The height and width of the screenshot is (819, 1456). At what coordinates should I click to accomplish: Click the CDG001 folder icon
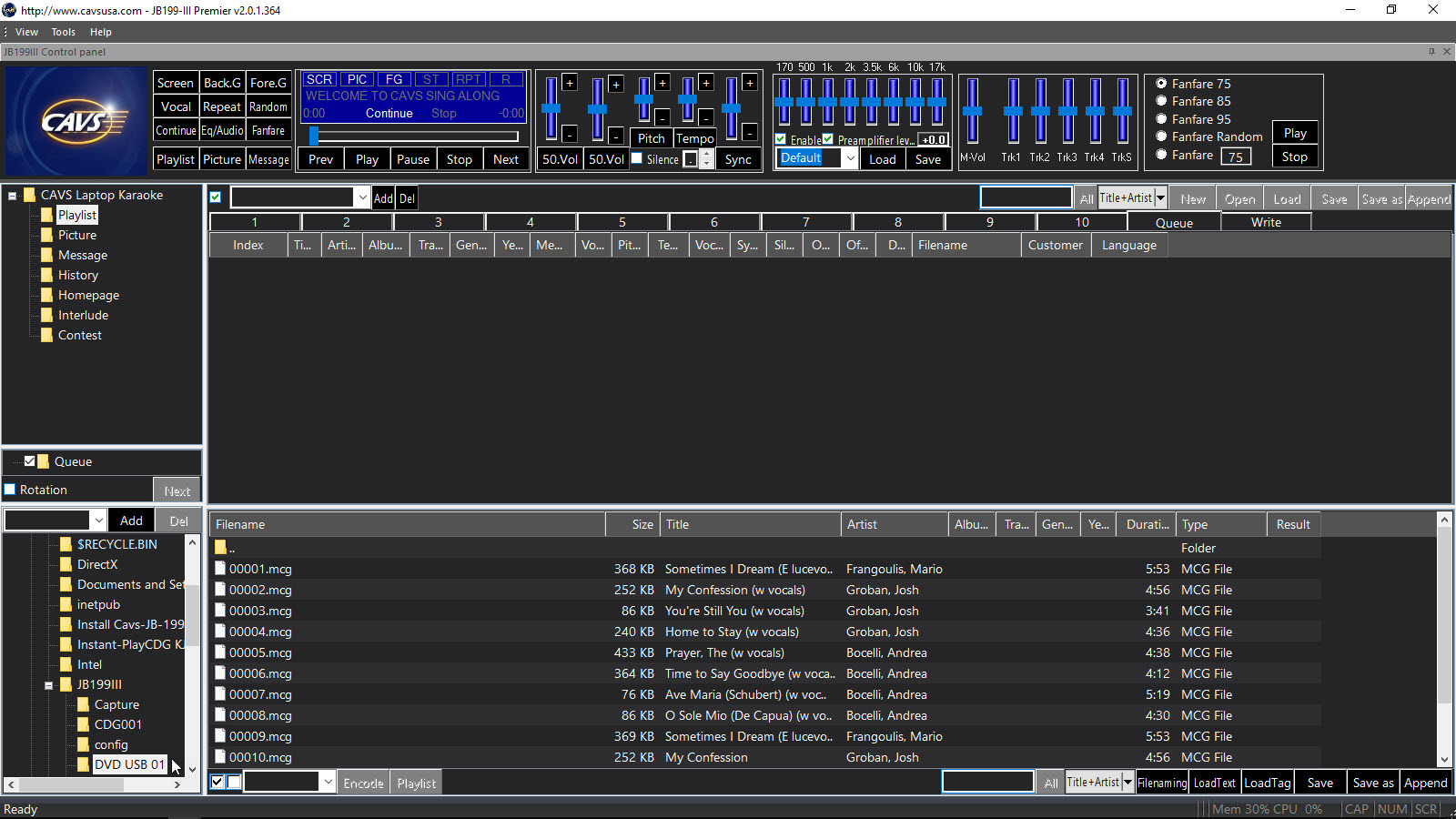(x=84, y=724)
